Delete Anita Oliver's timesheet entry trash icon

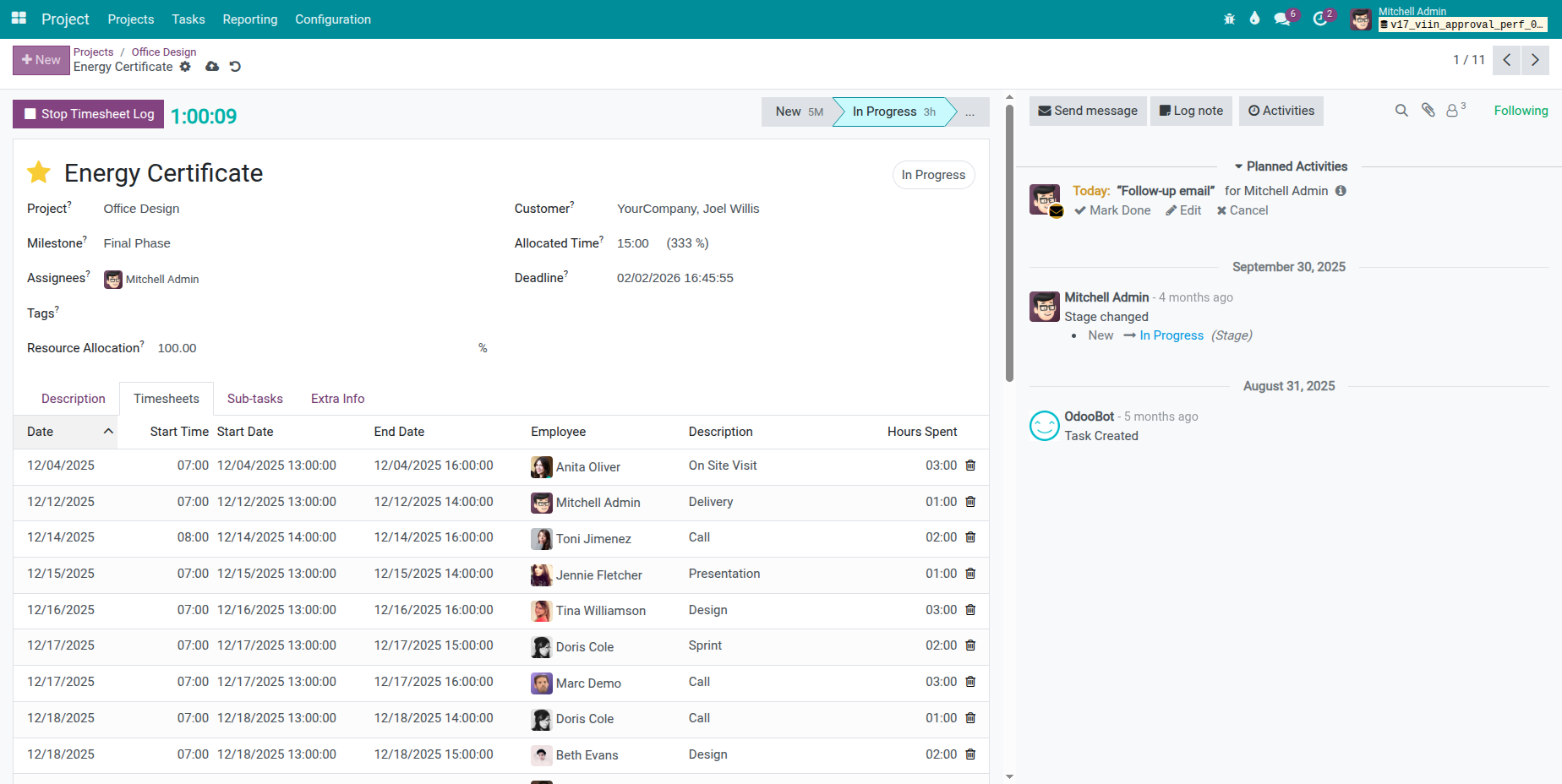[969, 465]
